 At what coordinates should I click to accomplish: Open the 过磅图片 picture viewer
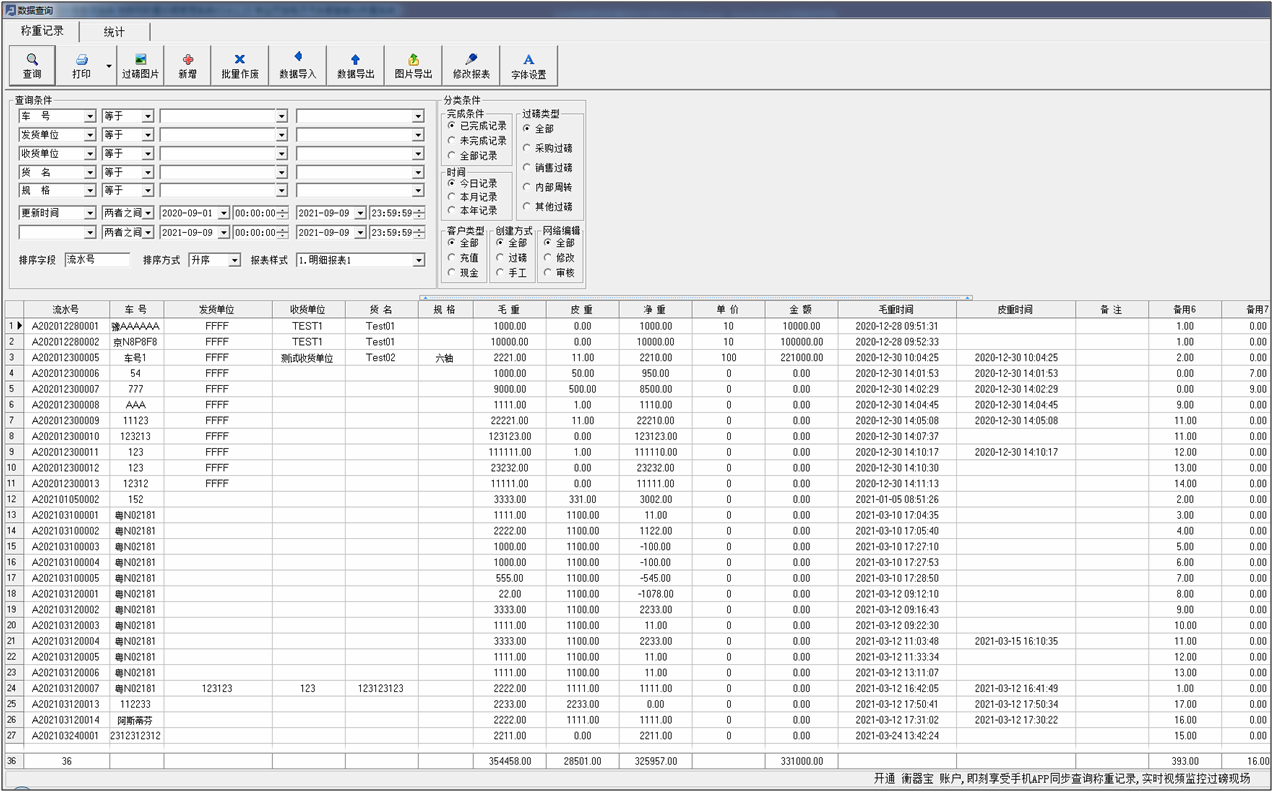coord(140,66)
